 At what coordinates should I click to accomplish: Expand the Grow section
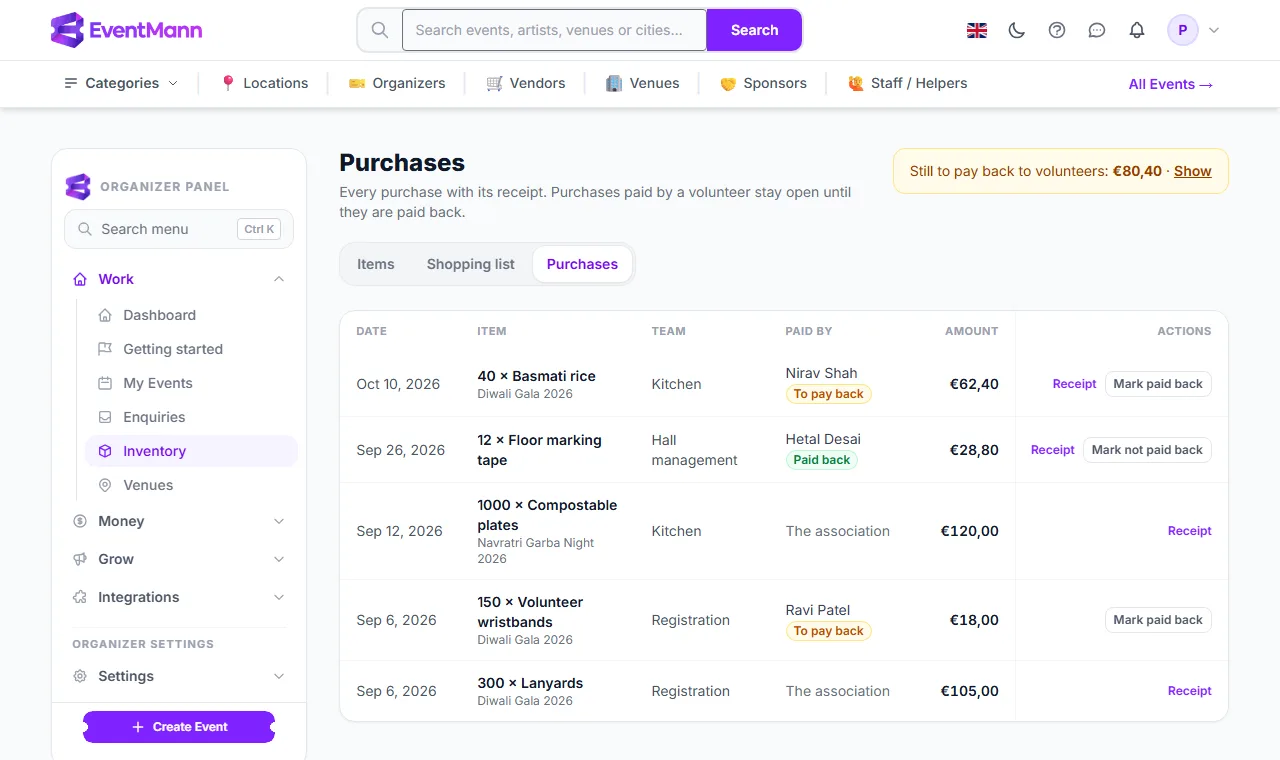(179, 559)
